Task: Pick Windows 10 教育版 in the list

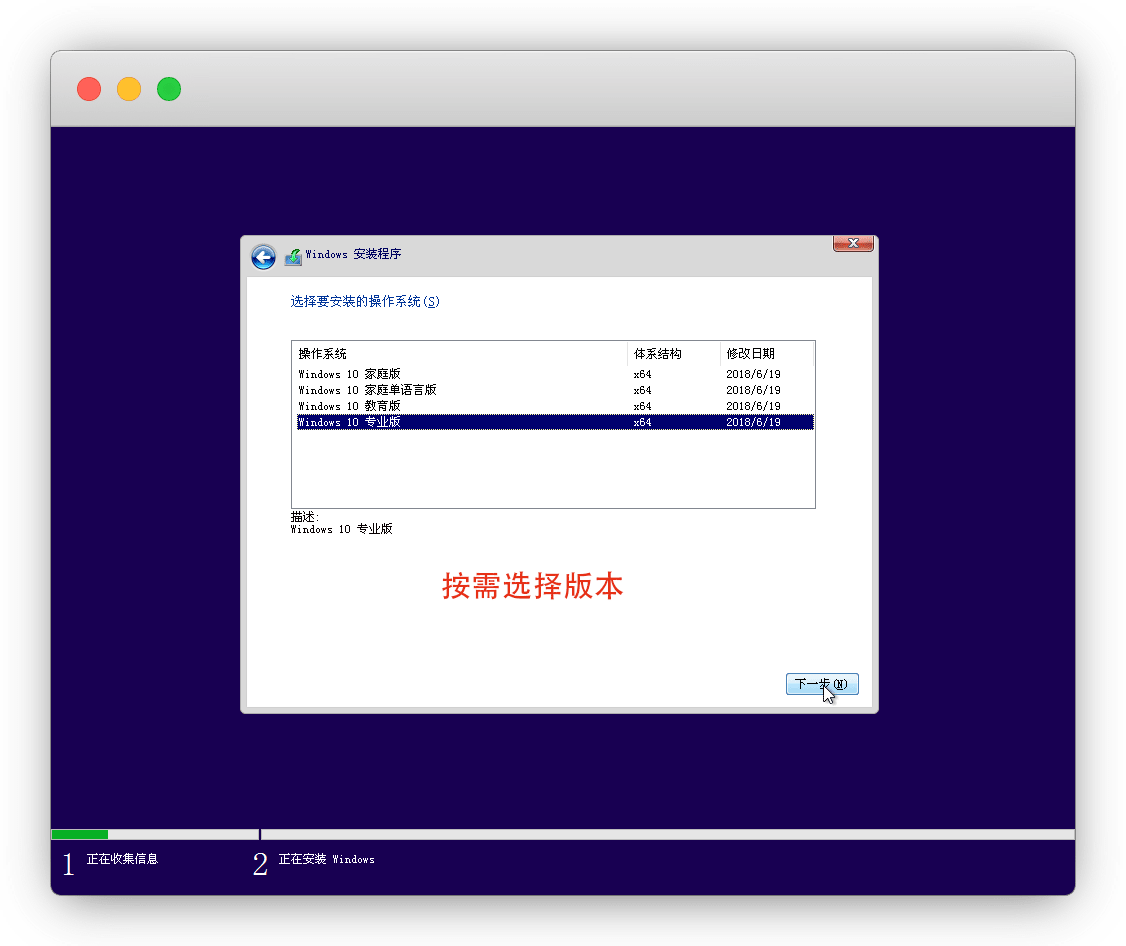Action: (x=349, y=406)
